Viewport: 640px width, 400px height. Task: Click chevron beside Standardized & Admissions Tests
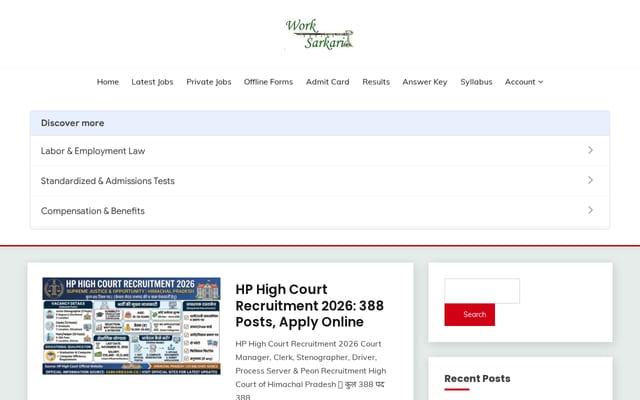(x=590, y=180)
